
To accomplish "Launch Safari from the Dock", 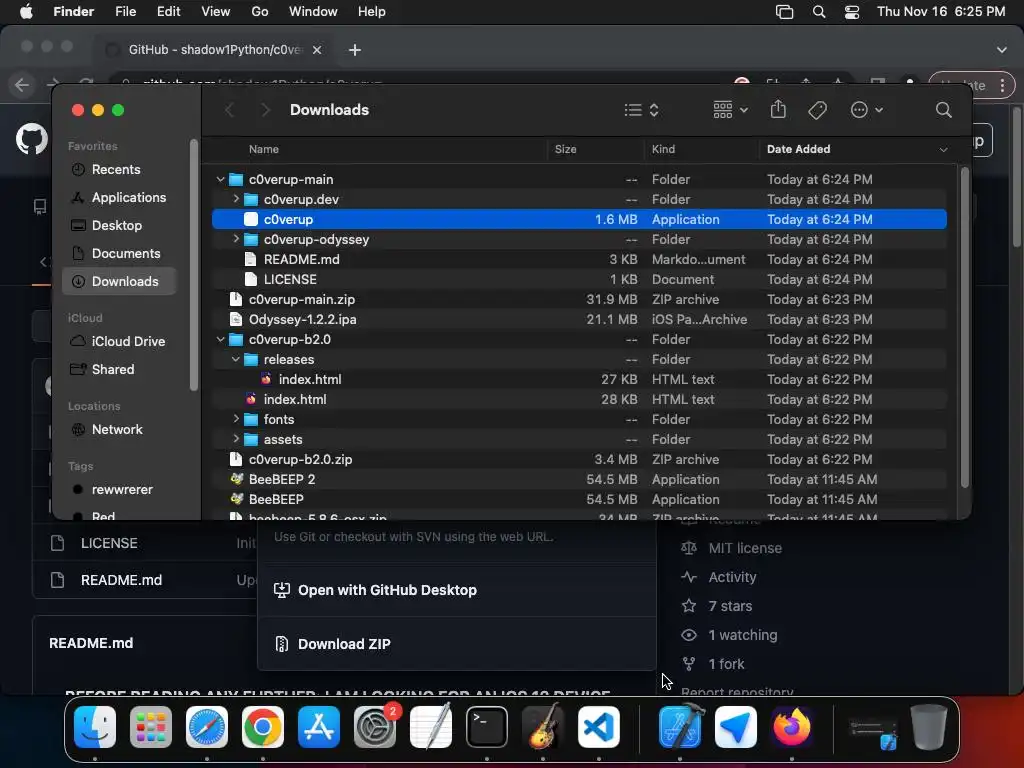I will [x=207, y=727].
